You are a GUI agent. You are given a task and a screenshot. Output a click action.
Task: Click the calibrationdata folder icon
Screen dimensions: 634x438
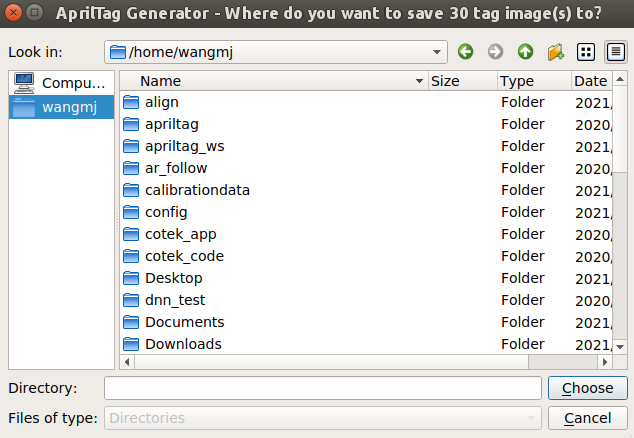[x=131, y=190]
